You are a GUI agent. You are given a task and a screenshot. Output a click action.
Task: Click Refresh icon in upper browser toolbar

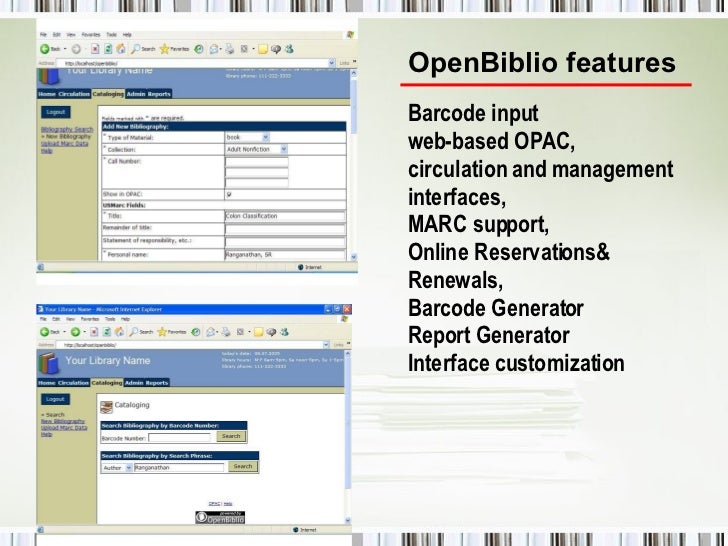coord(108,49)
